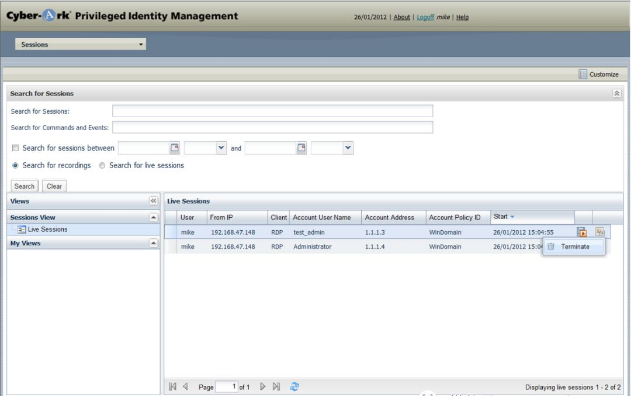Collapse the Sessions View section
The height and width of the screenshot is (396, 631).
(x=153, y=217)
